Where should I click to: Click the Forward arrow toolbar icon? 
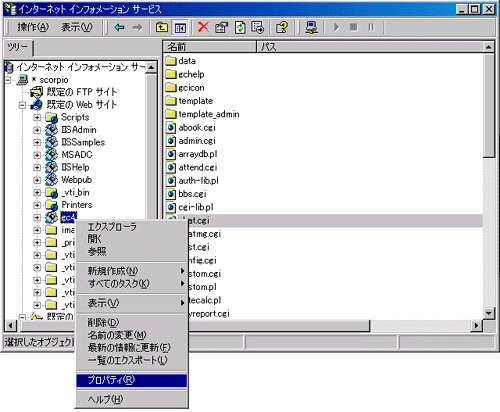[137, 27]
